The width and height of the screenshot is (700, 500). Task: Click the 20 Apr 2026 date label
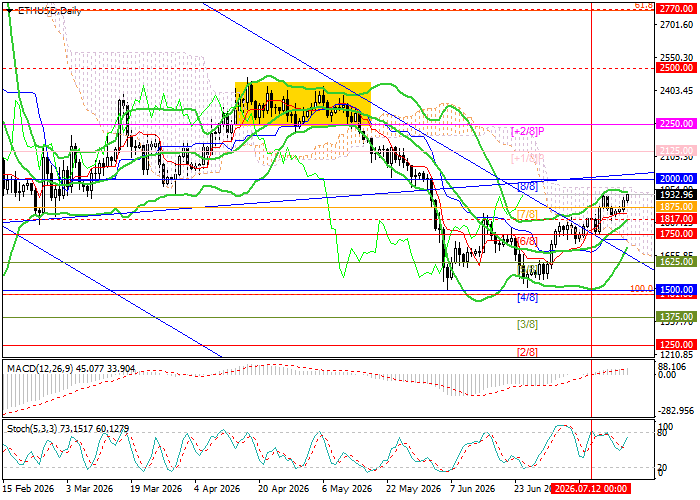tap(283, 488)
